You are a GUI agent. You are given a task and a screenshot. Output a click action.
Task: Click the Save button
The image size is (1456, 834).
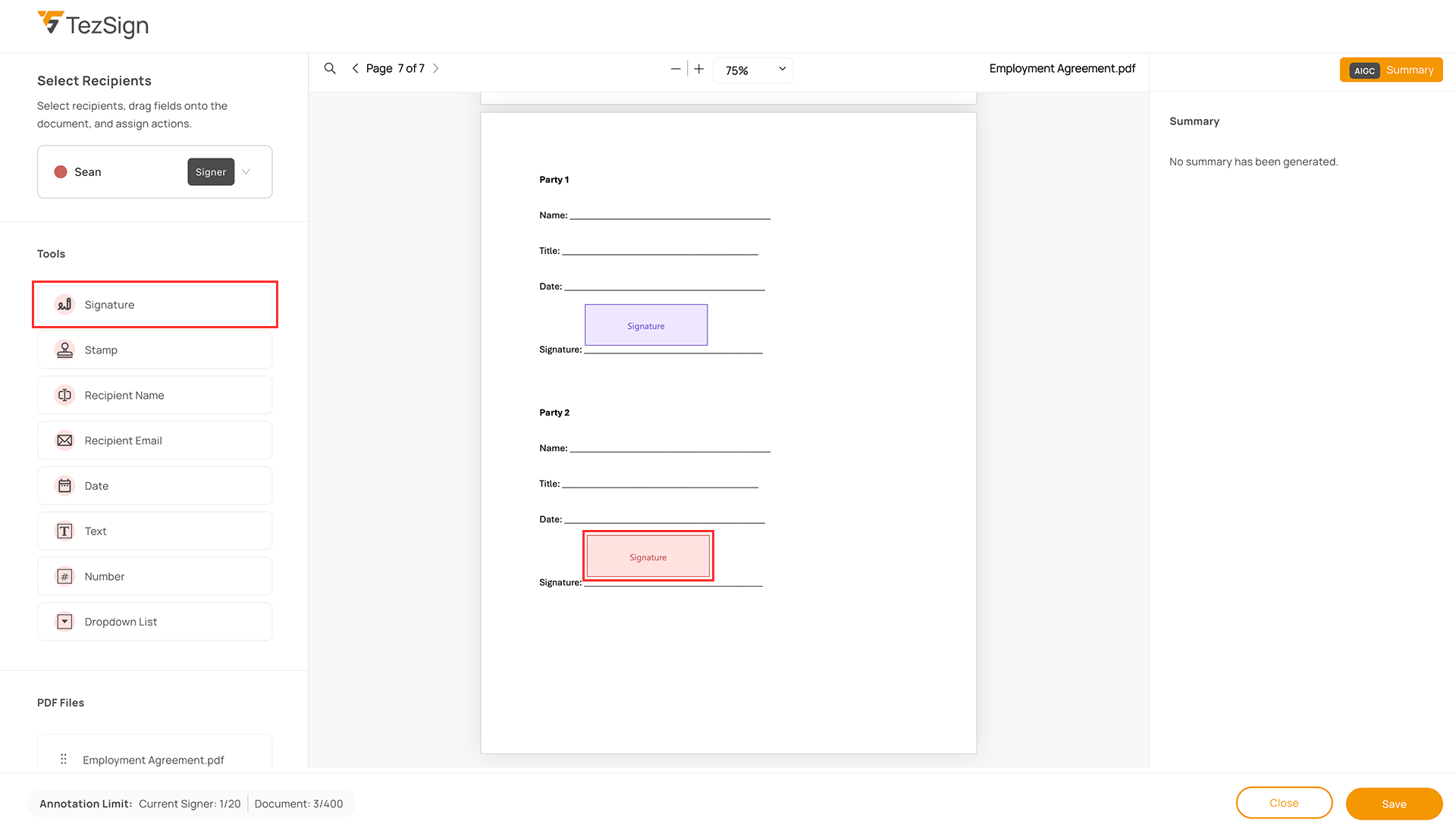click(1394, 804)
